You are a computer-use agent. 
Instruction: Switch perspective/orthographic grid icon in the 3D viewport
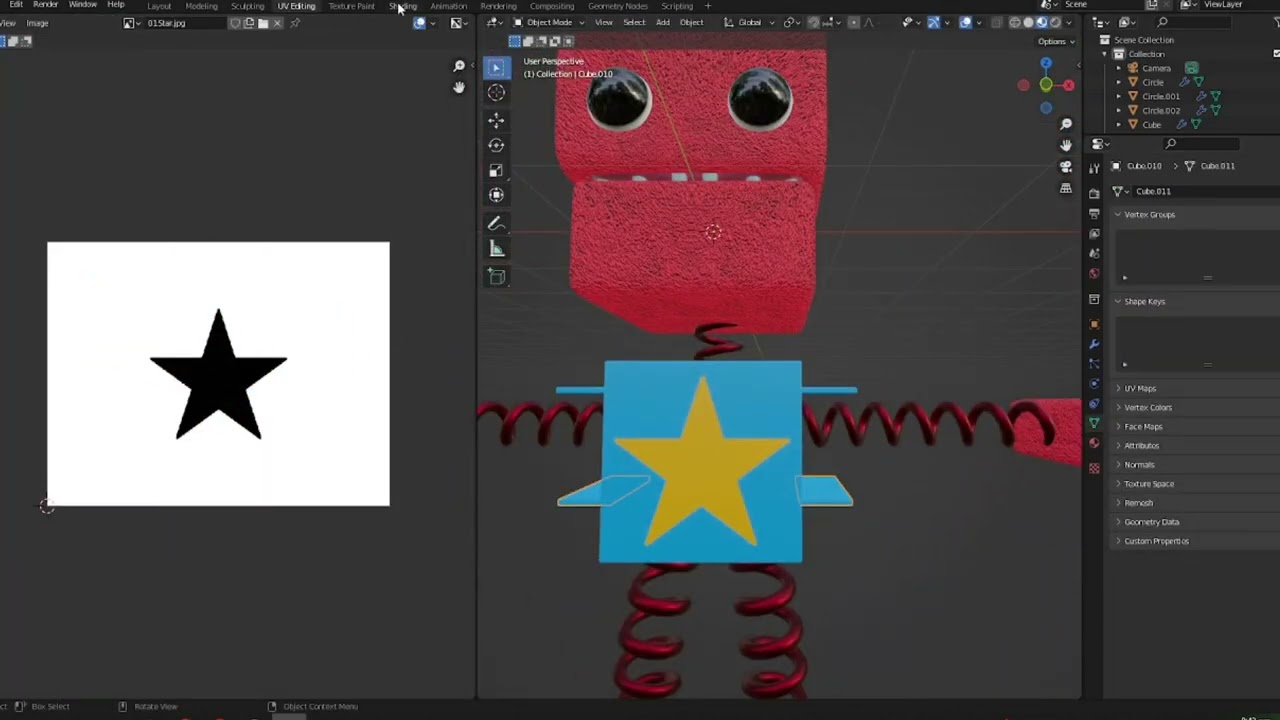tap(1066, 188)
